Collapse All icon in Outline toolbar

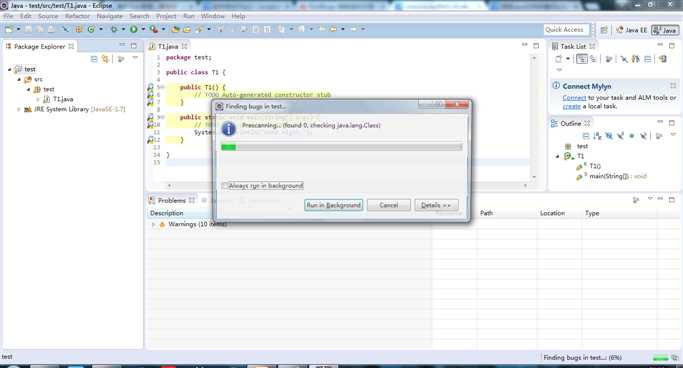pos(586,136)
